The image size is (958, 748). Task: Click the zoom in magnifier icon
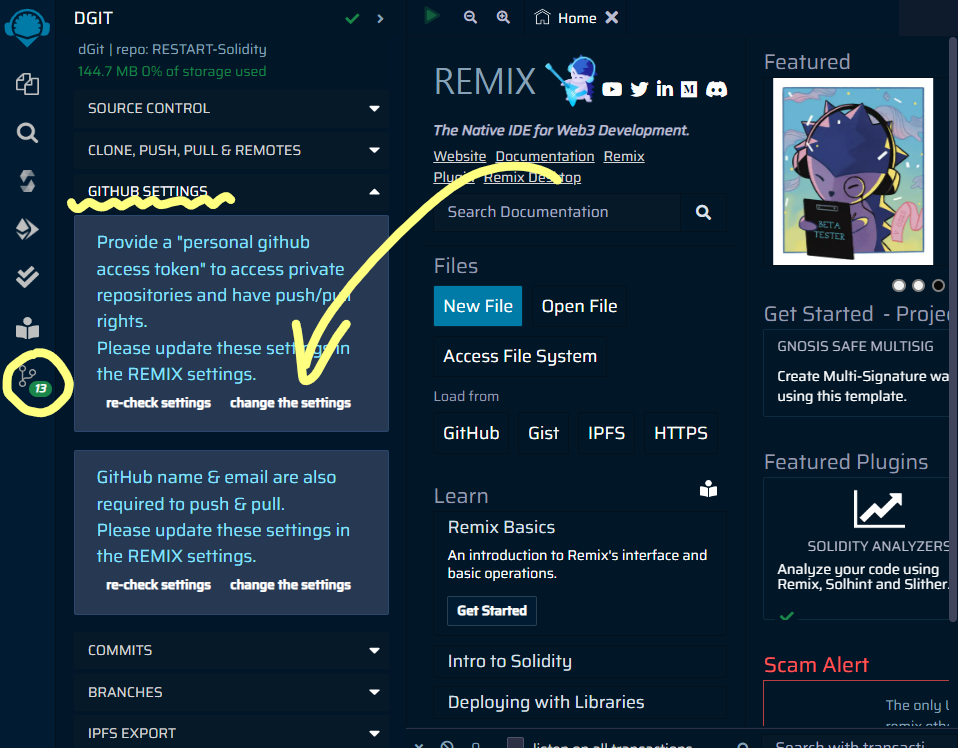[503, 17]
